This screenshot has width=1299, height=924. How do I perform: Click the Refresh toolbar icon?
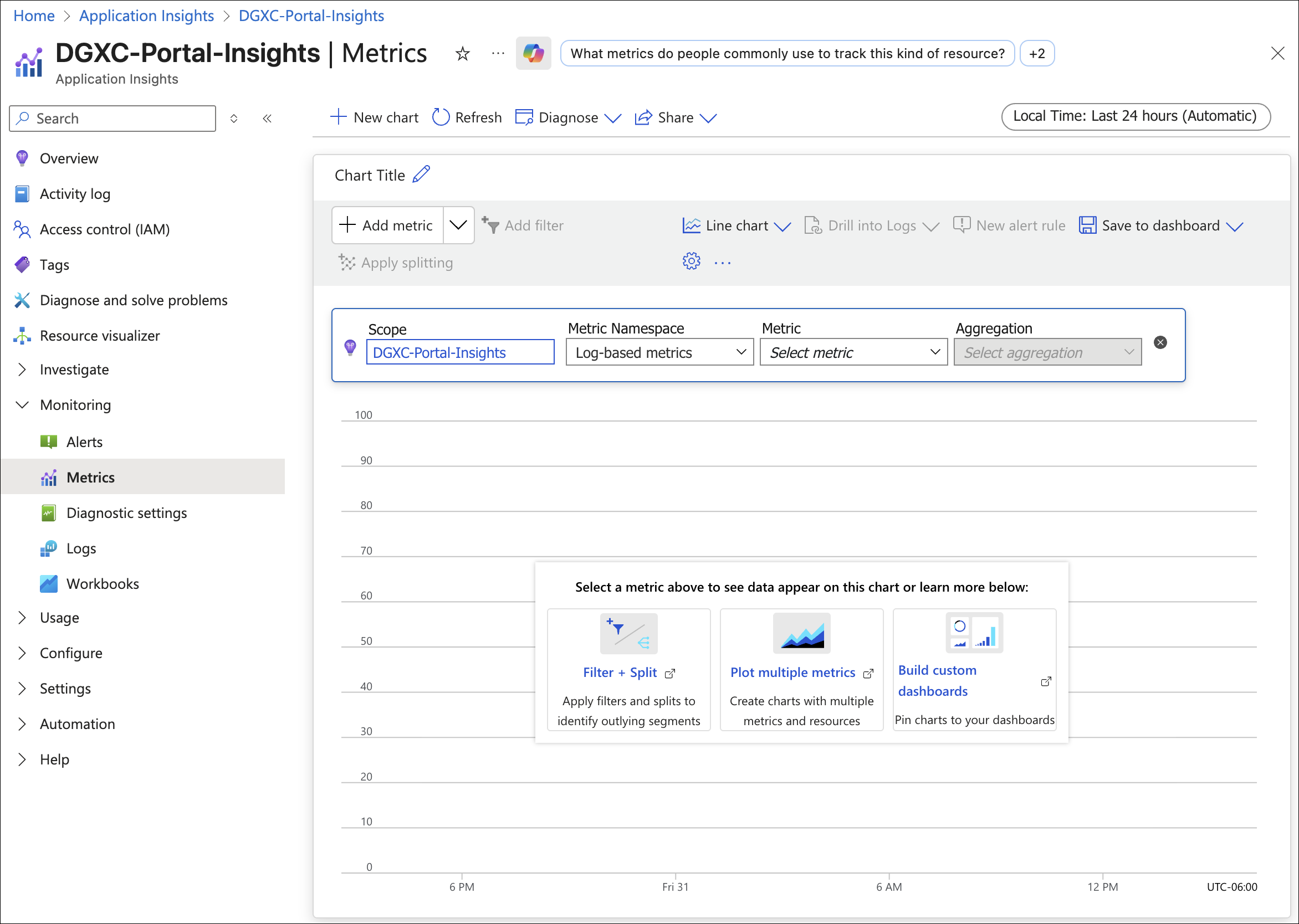click(x=441, y=117)
